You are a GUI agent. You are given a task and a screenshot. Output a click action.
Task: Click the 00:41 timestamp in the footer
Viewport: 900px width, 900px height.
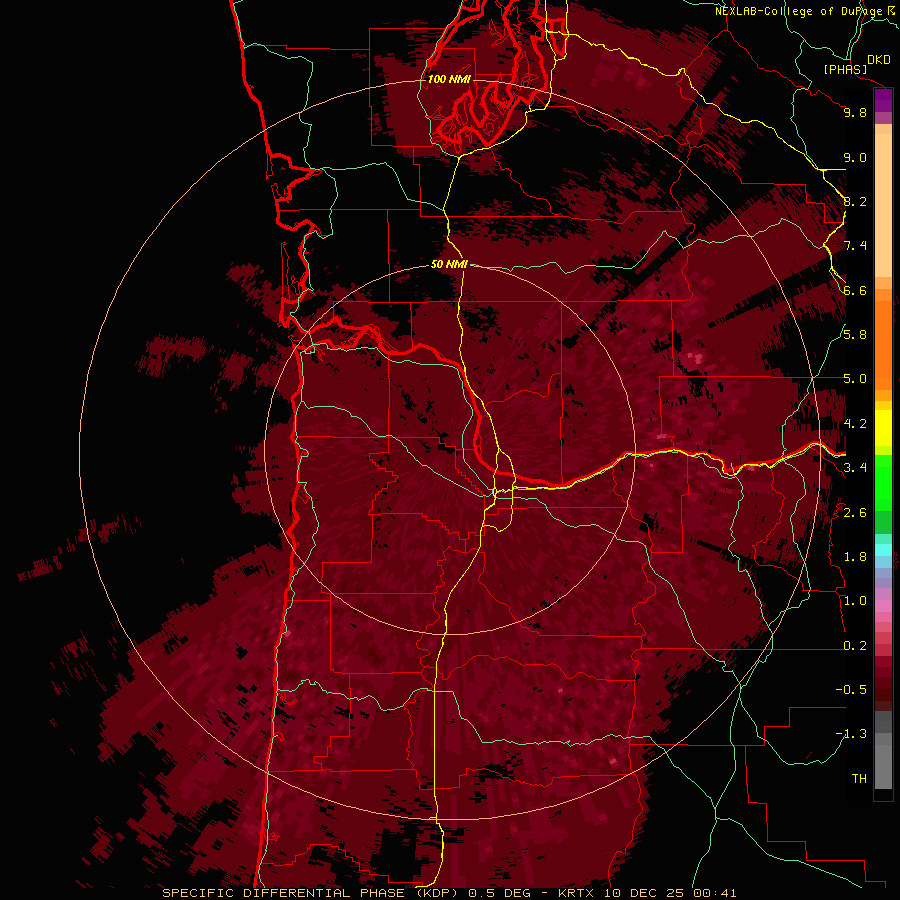click(715, 893)
